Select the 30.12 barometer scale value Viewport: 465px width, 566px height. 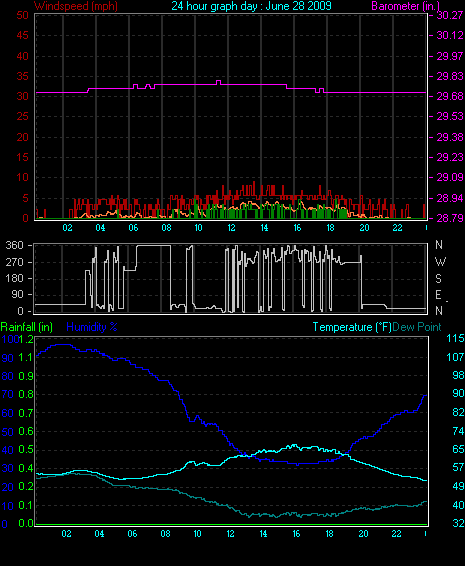click(450, 35)
